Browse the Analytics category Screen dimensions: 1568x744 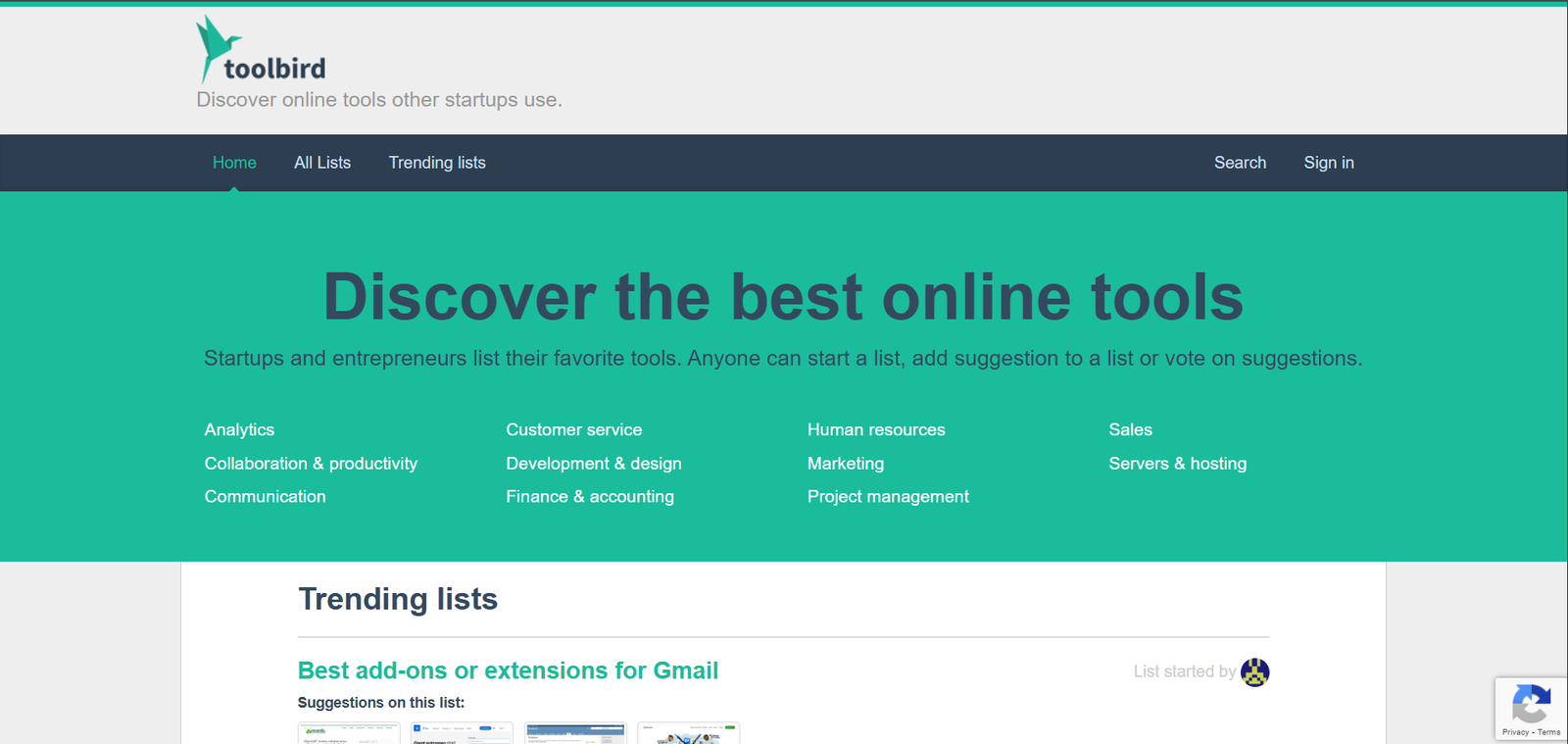coord(239,429)
